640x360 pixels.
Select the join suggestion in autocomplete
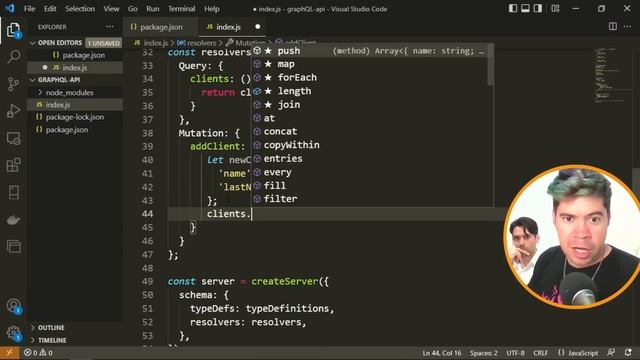click(x=369, y=105)
